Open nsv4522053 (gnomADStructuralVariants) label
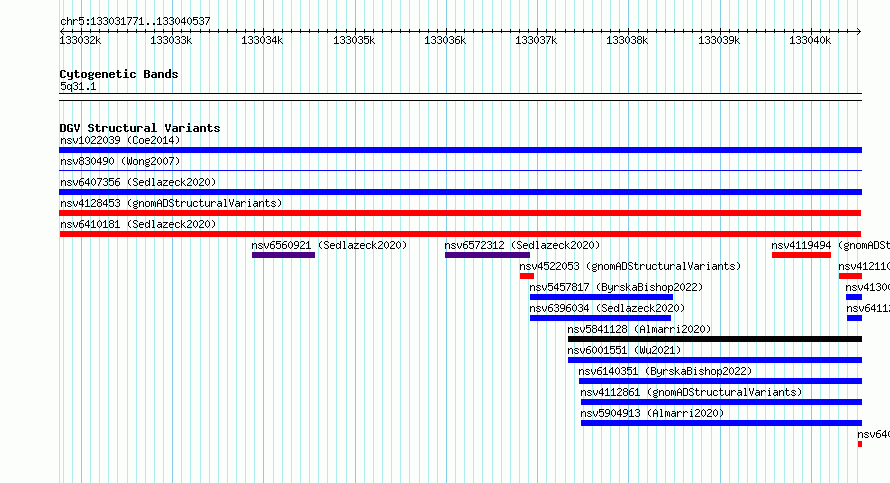Screen dimensions: 890x483 pos(630,266)
